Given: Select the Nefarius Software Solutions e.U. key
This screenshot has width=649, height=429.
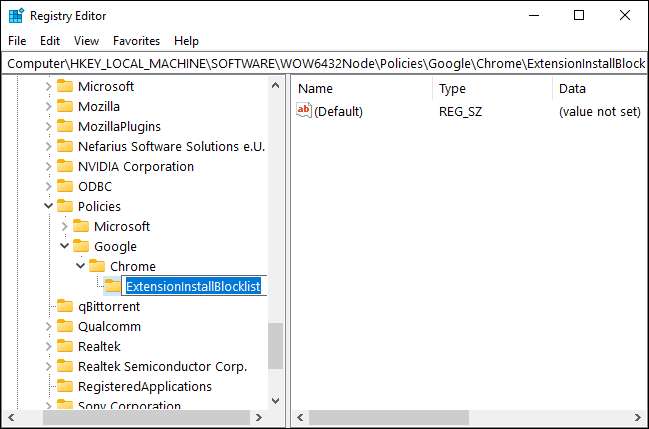Looking at the screenshot, I should (171, 146).
